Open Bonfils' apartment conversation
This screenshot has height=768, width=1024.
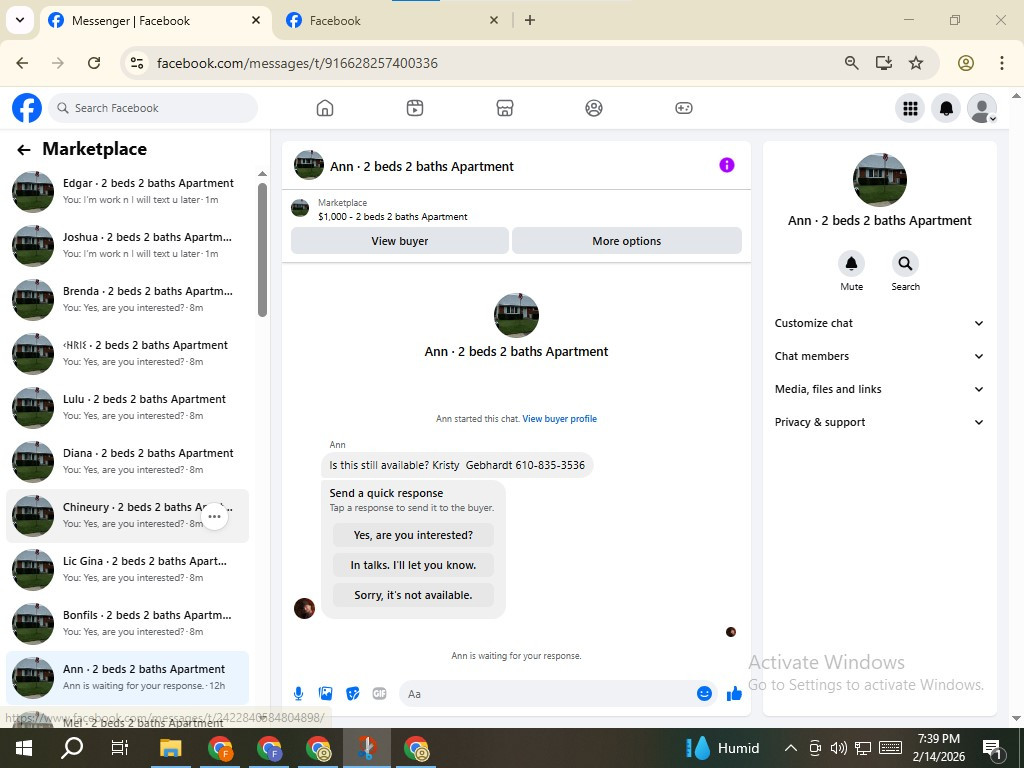point(127,624)
